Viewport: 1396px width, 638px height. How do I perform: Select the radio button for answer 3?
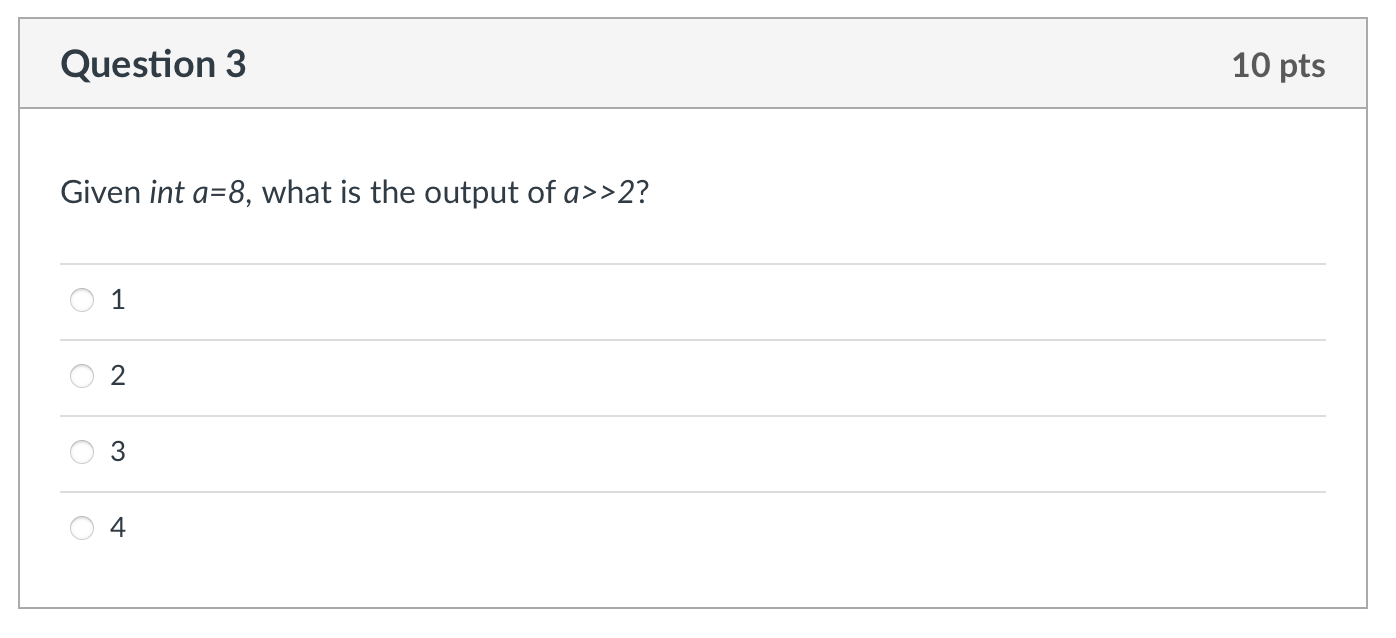(x=82, y=453)
